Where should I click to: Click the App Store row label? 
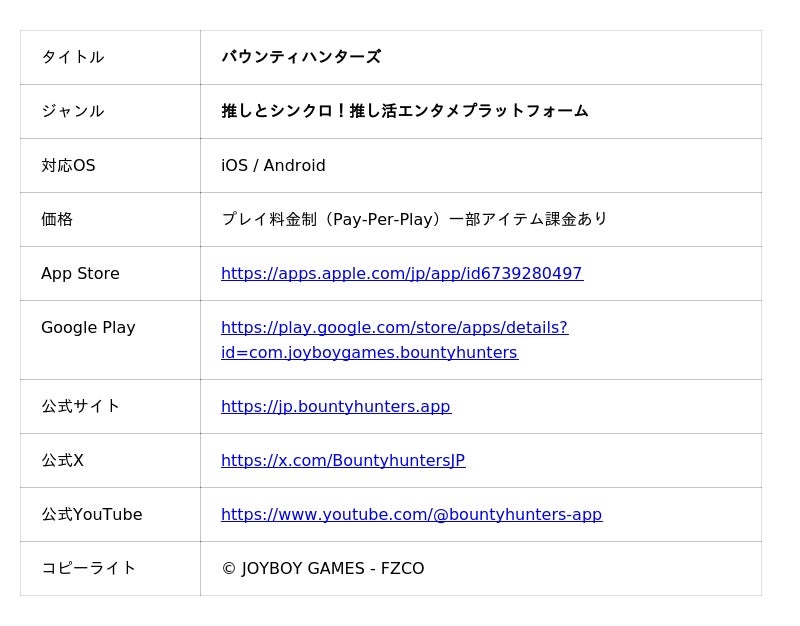point(80,273)
